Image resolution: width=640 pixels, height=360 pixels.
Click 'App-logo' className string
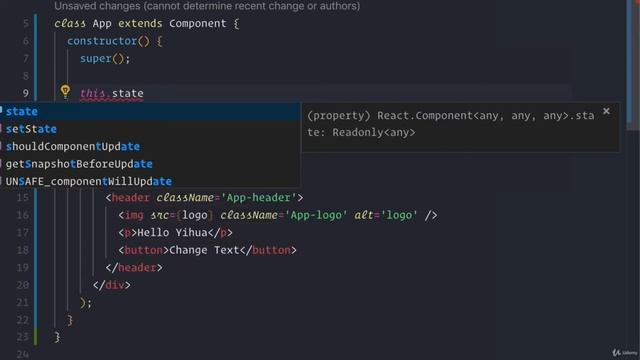pyautogui.click(x=316, y=215)
